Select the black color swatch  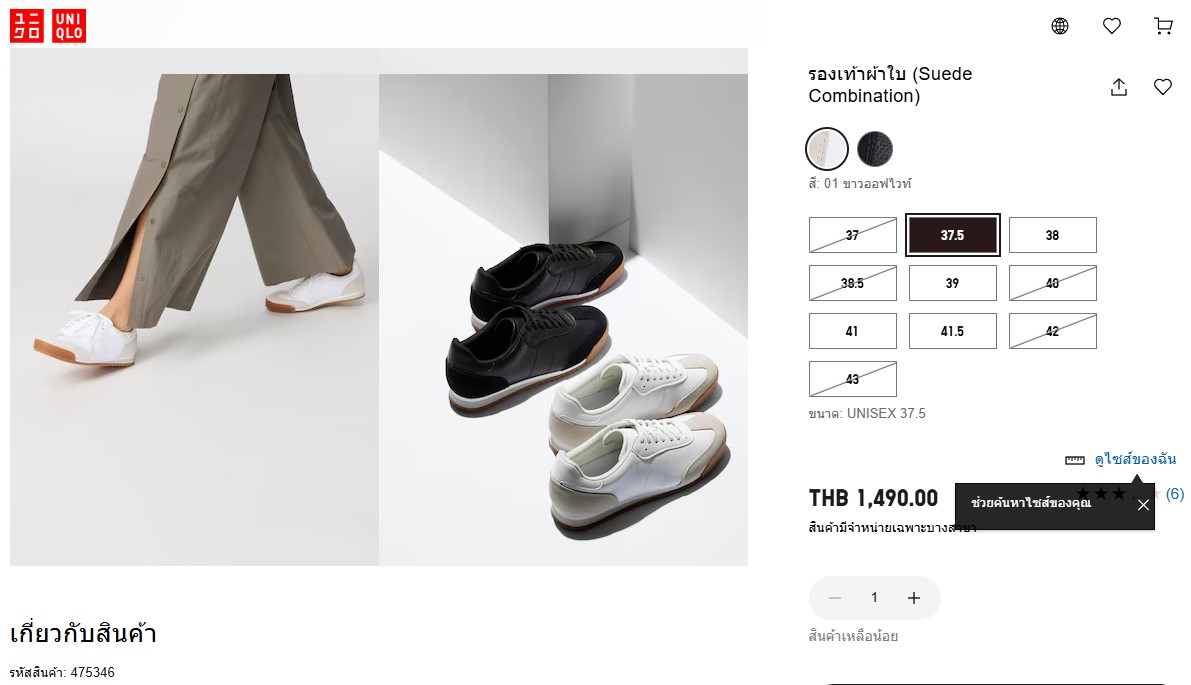pyautogui.click(x=875, y=149)
